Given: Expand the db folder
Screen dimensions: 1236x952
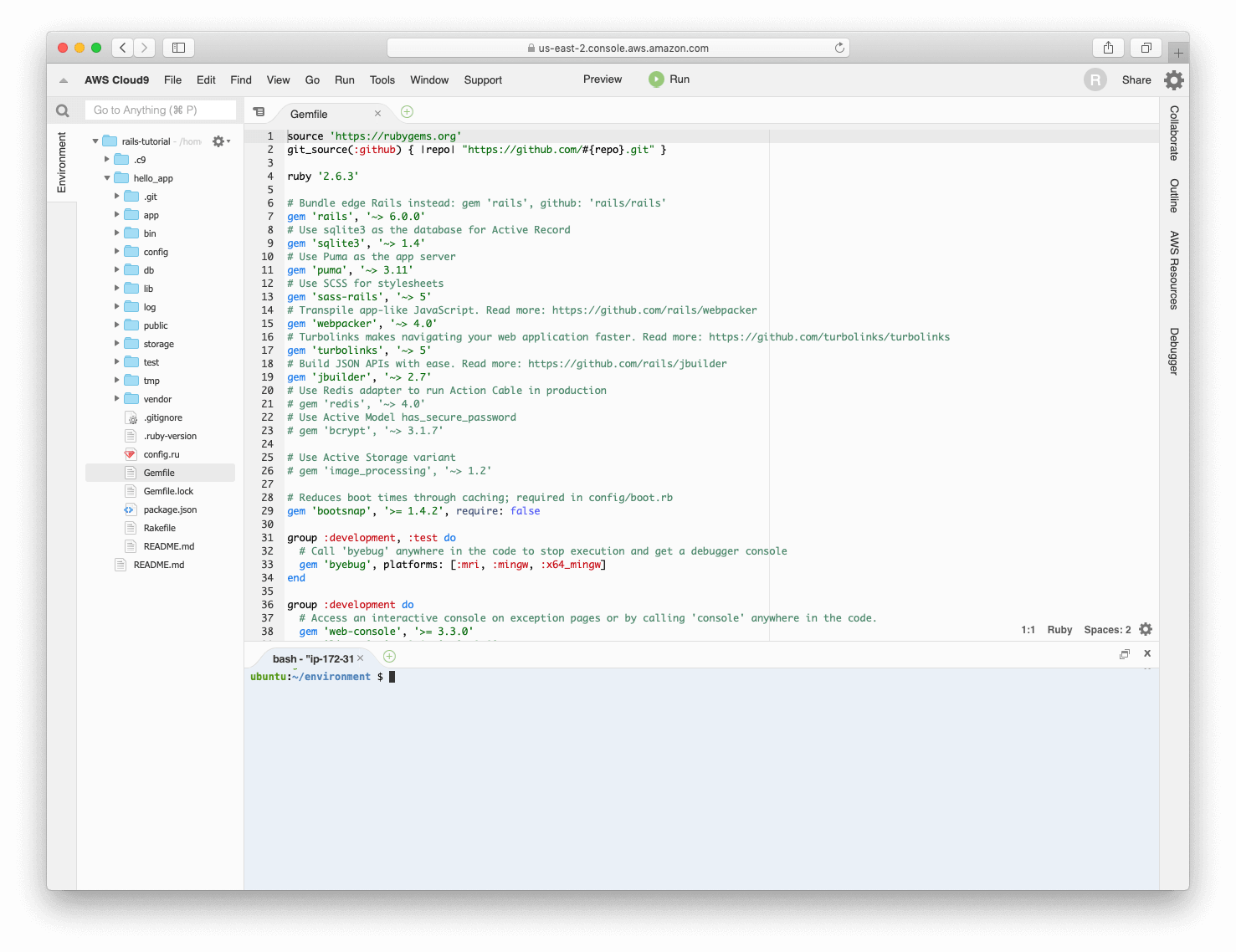Looking at the screenshot, I should [x=117, y=270].
